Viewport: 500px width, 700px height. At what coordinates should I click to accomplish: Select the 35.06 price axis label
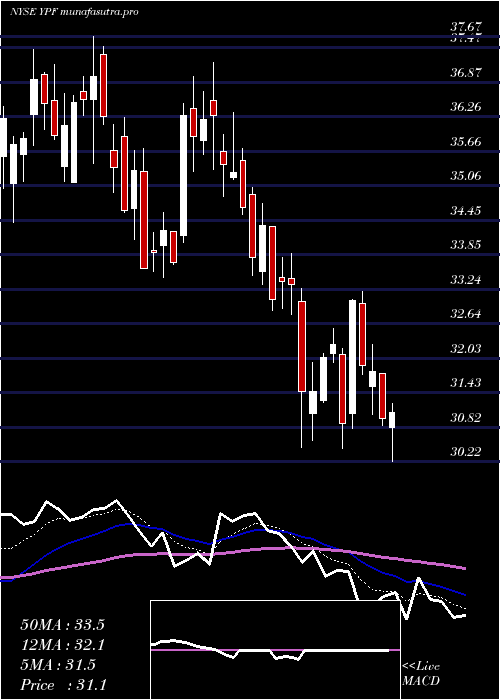(x=467, y=175)
